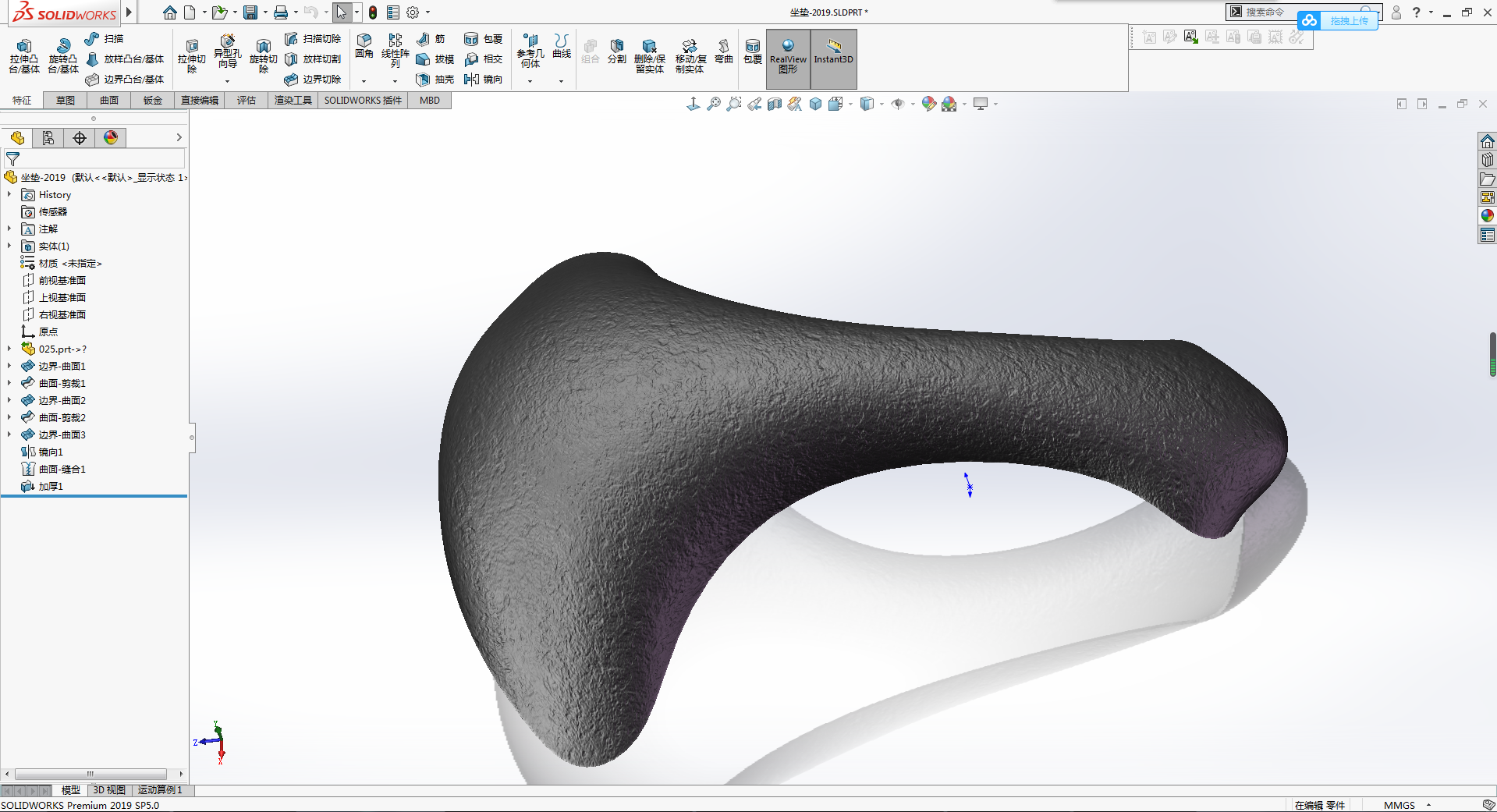Image resolution: width=1497 pixels, height=812 pixels.
Task: Click the feature tree horizontal scrollbar
Action: point(90,774)
